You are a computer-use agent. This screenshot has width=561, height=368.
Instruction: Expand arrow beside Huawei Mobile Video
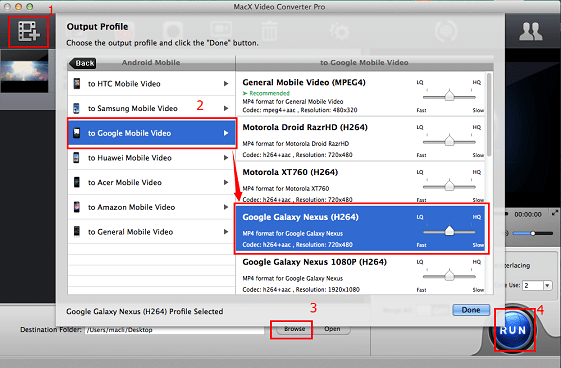point(226,158)
